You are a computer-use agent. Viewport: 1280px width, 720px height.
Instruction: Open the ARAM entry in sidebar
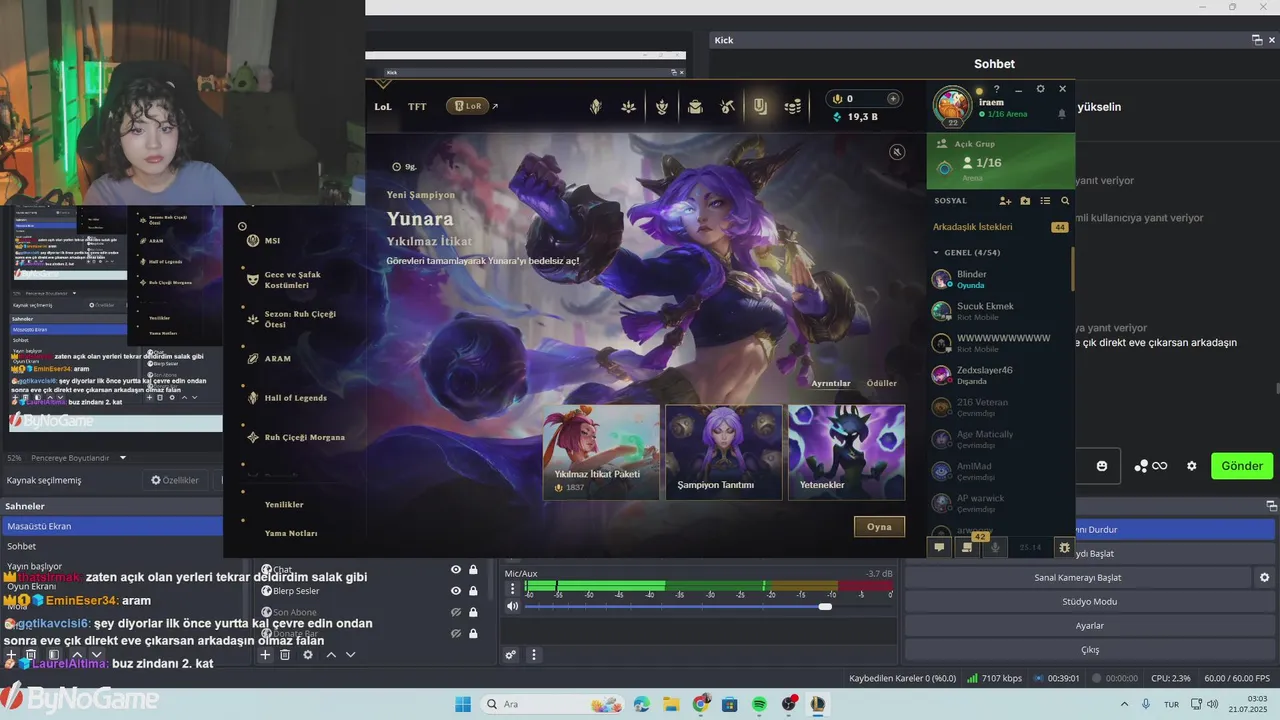(x=277, y=358)
